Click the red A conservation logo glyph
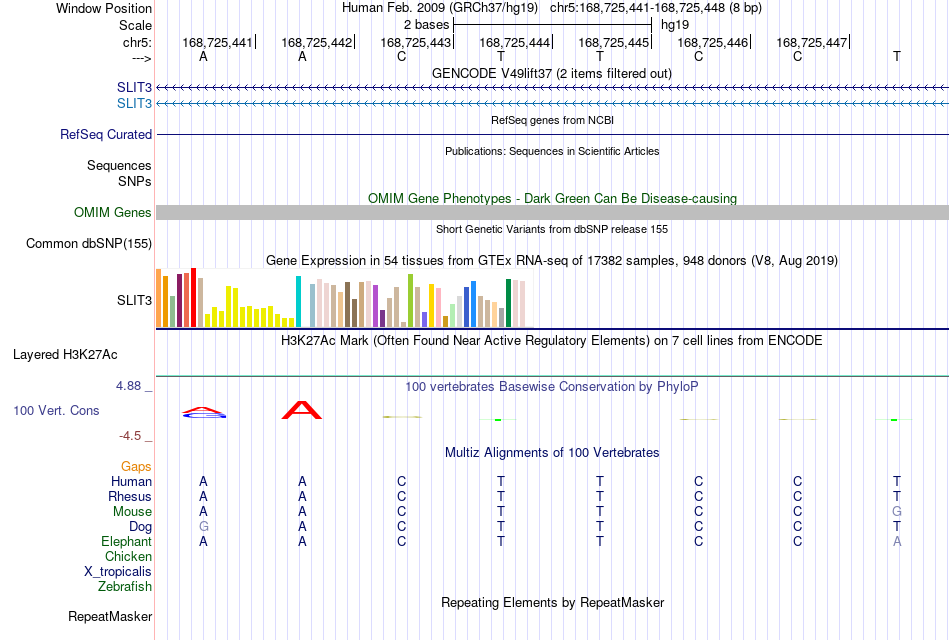Screen dimensions: 950x640 click(x=302, y=410)
